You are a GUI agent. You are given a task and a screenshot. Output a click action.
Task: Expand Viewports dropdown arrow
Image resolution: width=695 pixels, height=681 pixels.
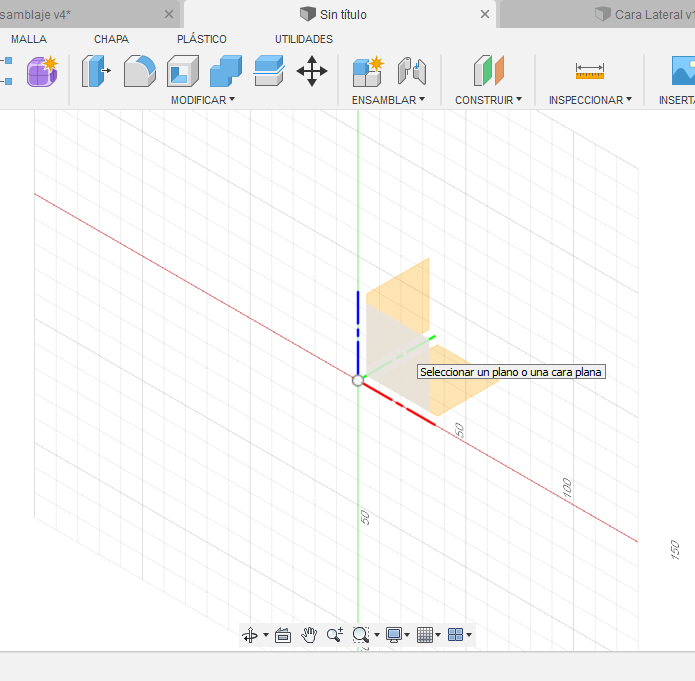coord(469,635)
